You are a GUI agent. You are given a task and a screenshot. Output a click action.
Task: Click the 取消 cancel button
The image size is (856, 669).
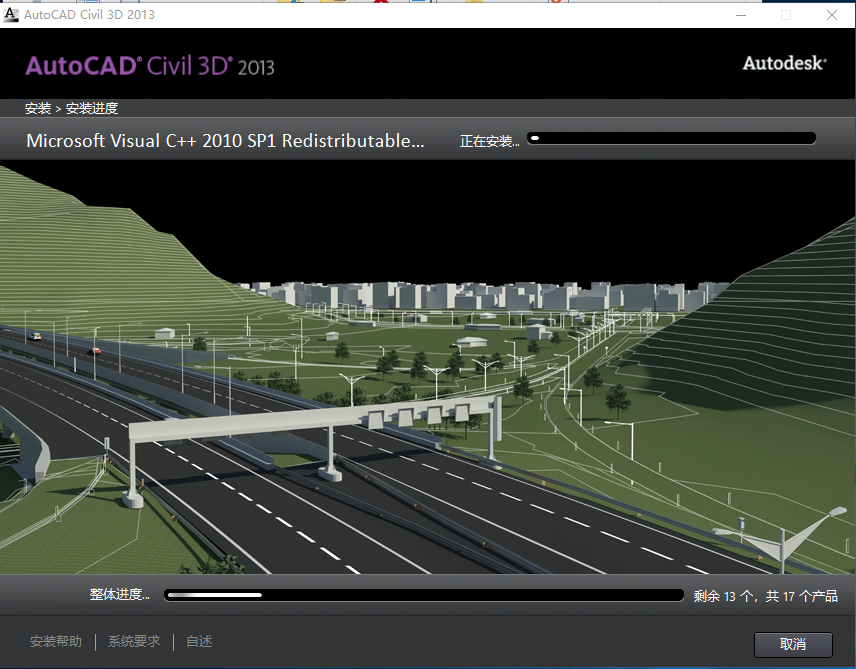tap(793, 644)
